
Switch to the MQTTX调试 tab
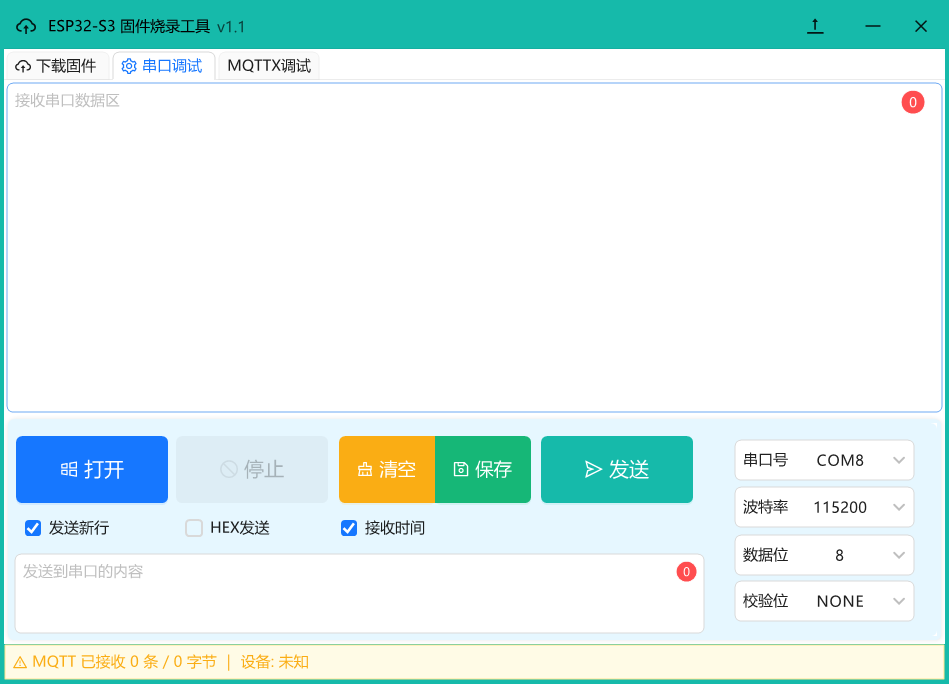pos(269,65)
